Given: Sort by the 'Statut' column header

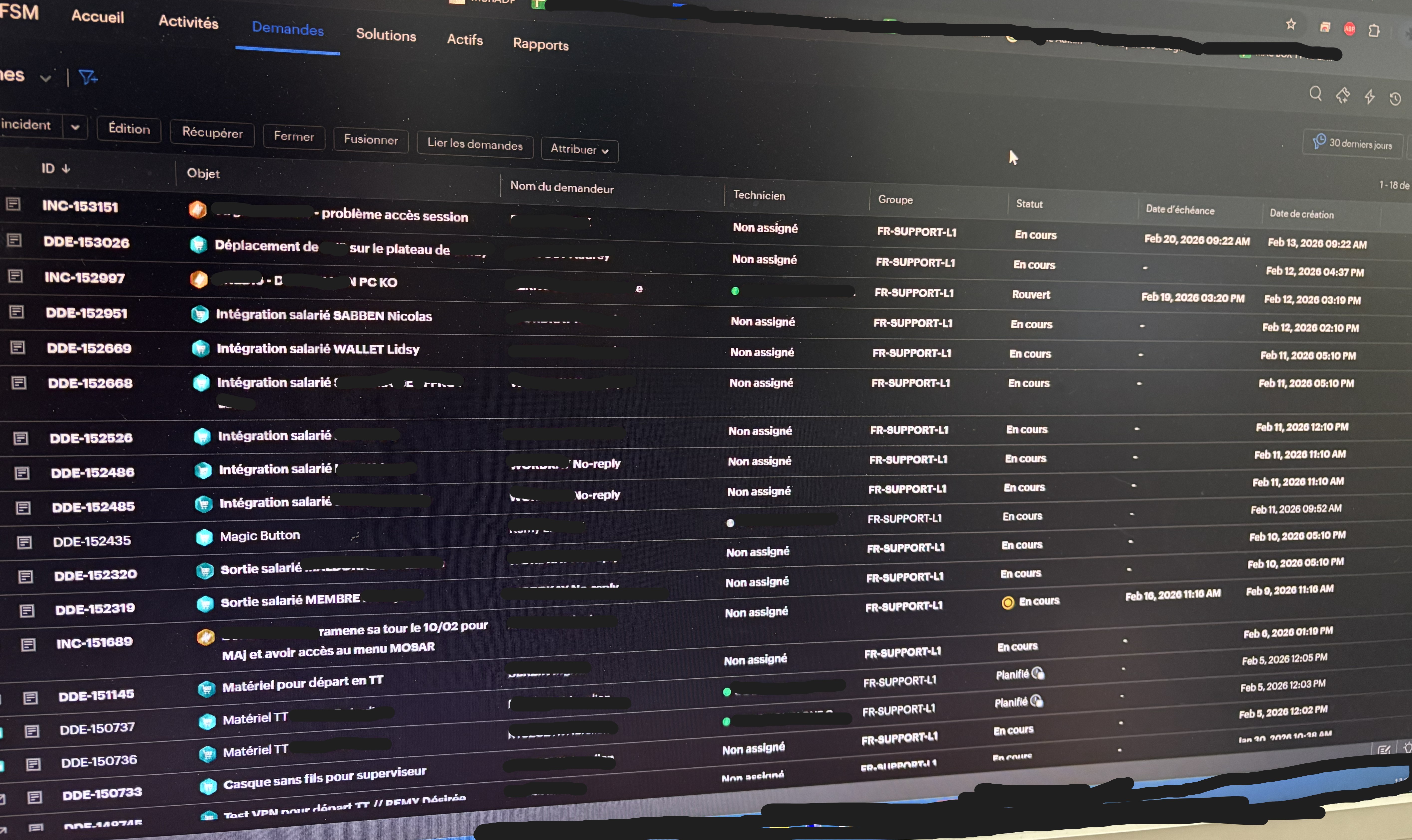Looking at the screenshot, I should click(1029, 204).
